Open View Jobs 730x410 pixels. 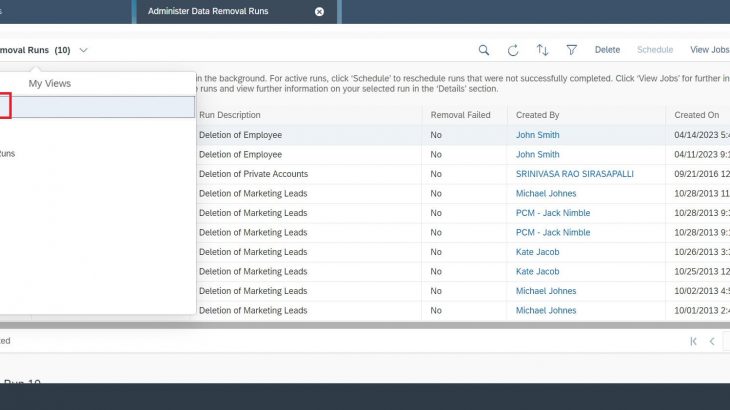710,50
